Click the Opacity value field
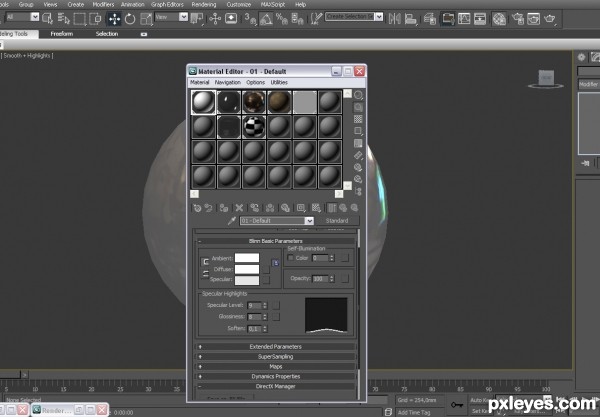The width and height of the screenshot is (600, 417). coord(320,279)
